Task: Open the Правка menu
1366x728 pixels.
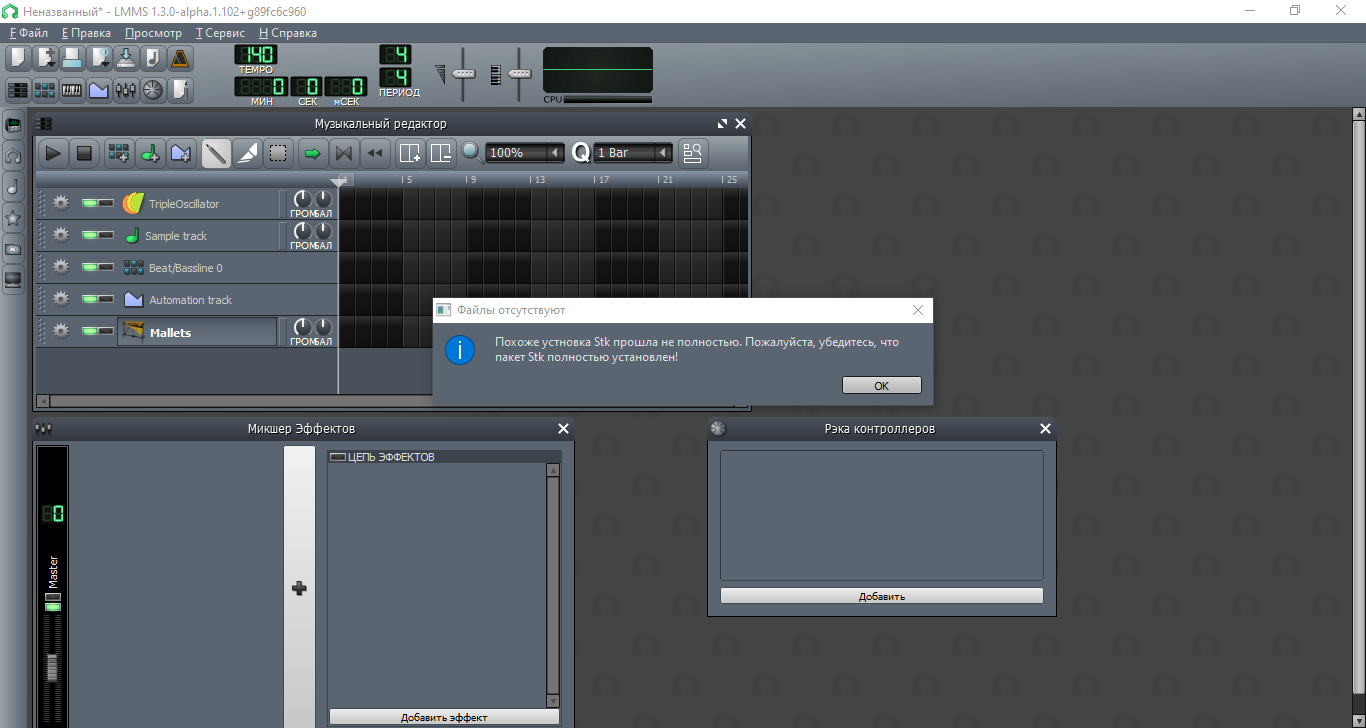Action: [x=86, y=33]
